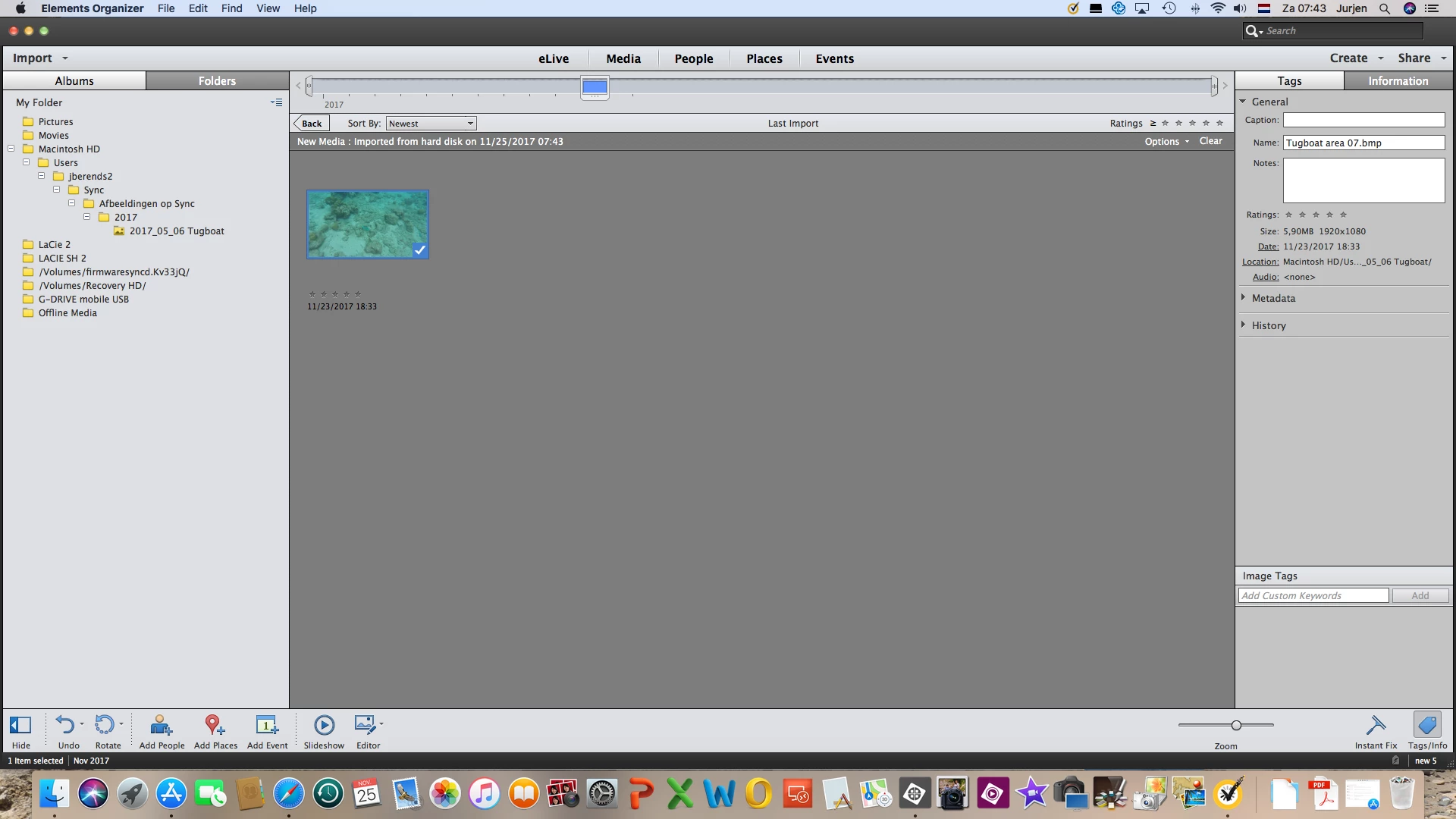The height and width of the screenshot is (819, 1456).
Task: Click the Caption input field
Action: point(1363,120)
